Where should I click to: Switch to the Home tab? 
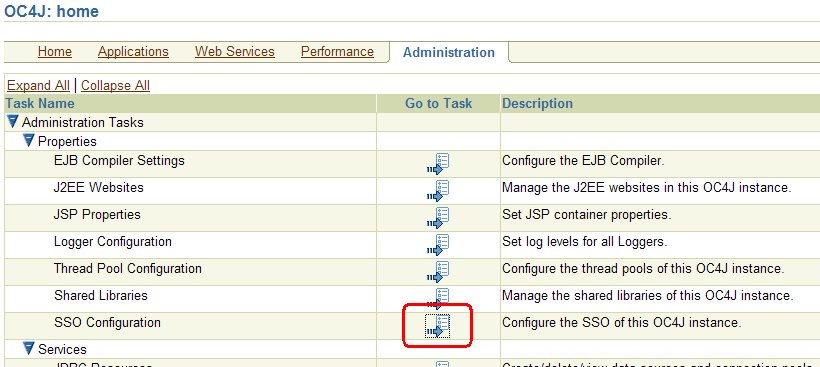click(55, 52)
